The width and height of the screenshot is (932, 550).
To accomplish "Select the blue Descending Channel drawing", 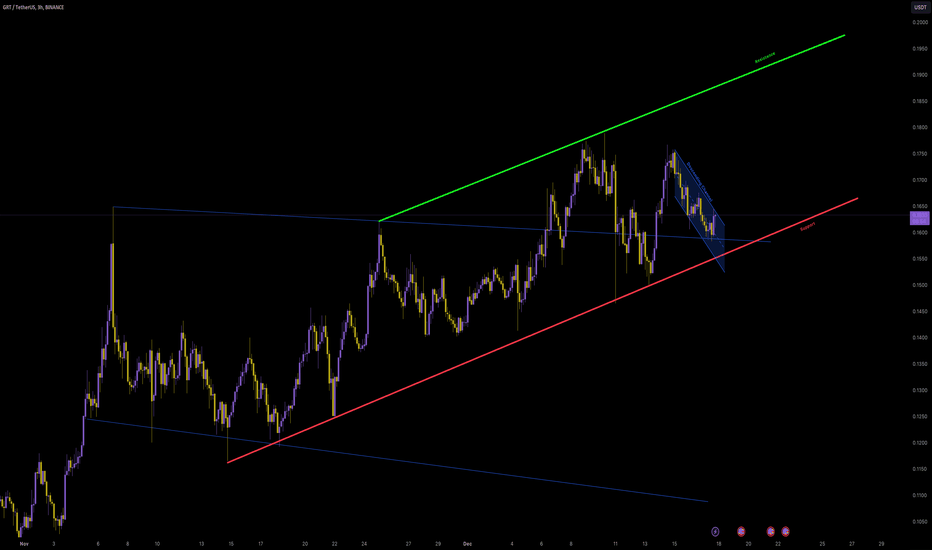I will (700, 211).
